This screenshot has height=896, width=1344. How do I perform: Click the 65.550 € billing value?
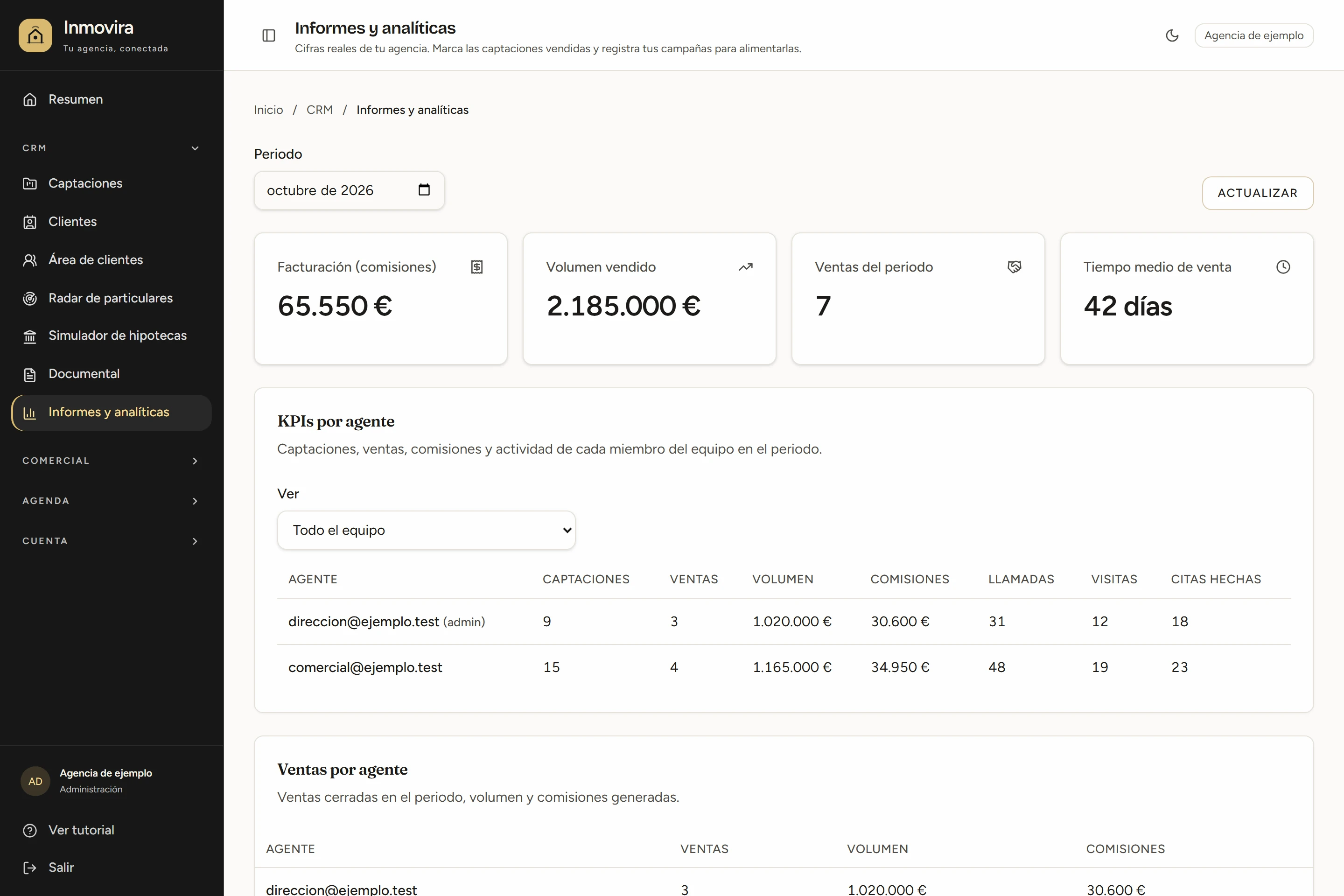(335, 306)
